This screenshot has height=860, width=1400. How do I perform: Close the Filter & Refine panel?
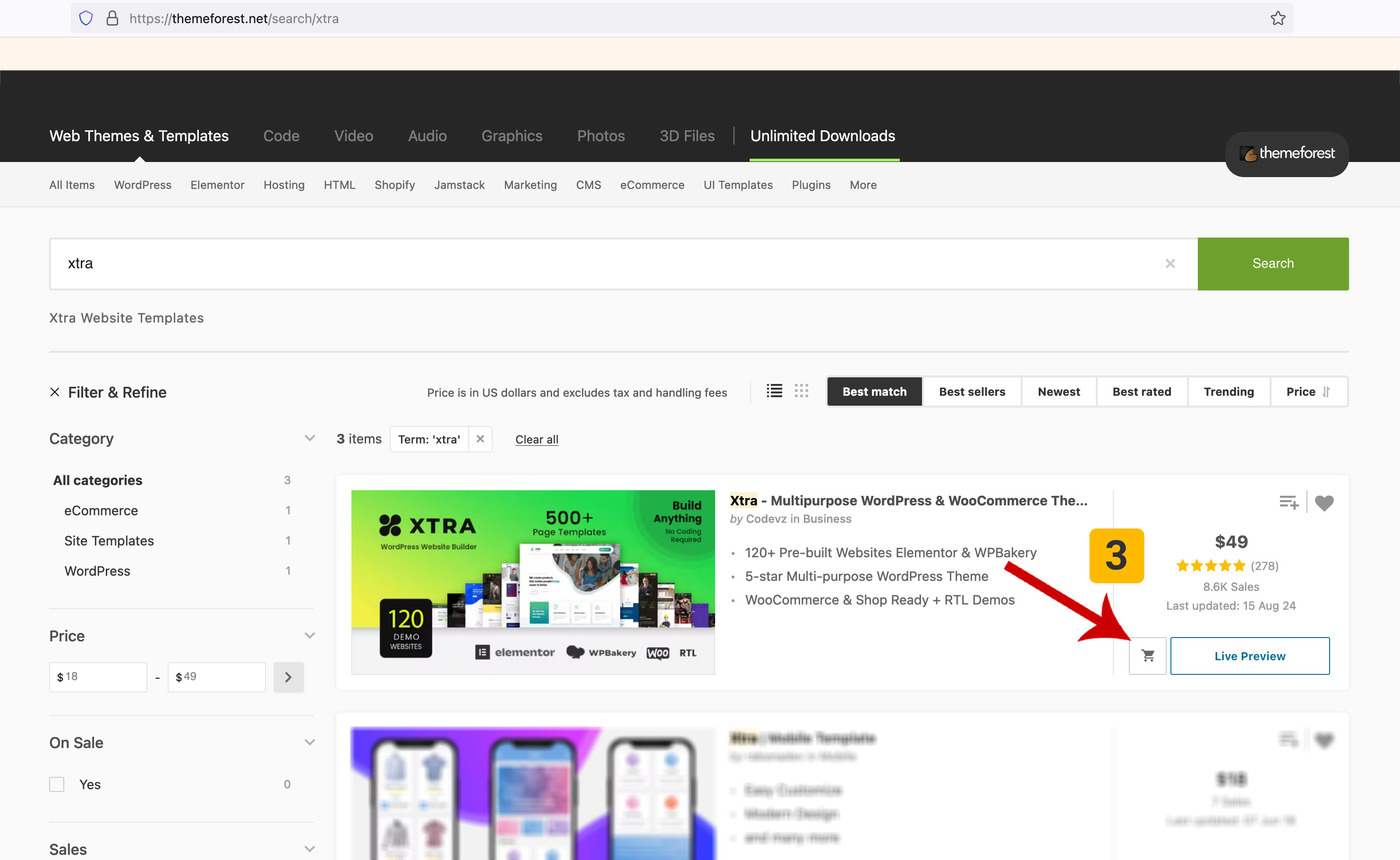(55, 392)
